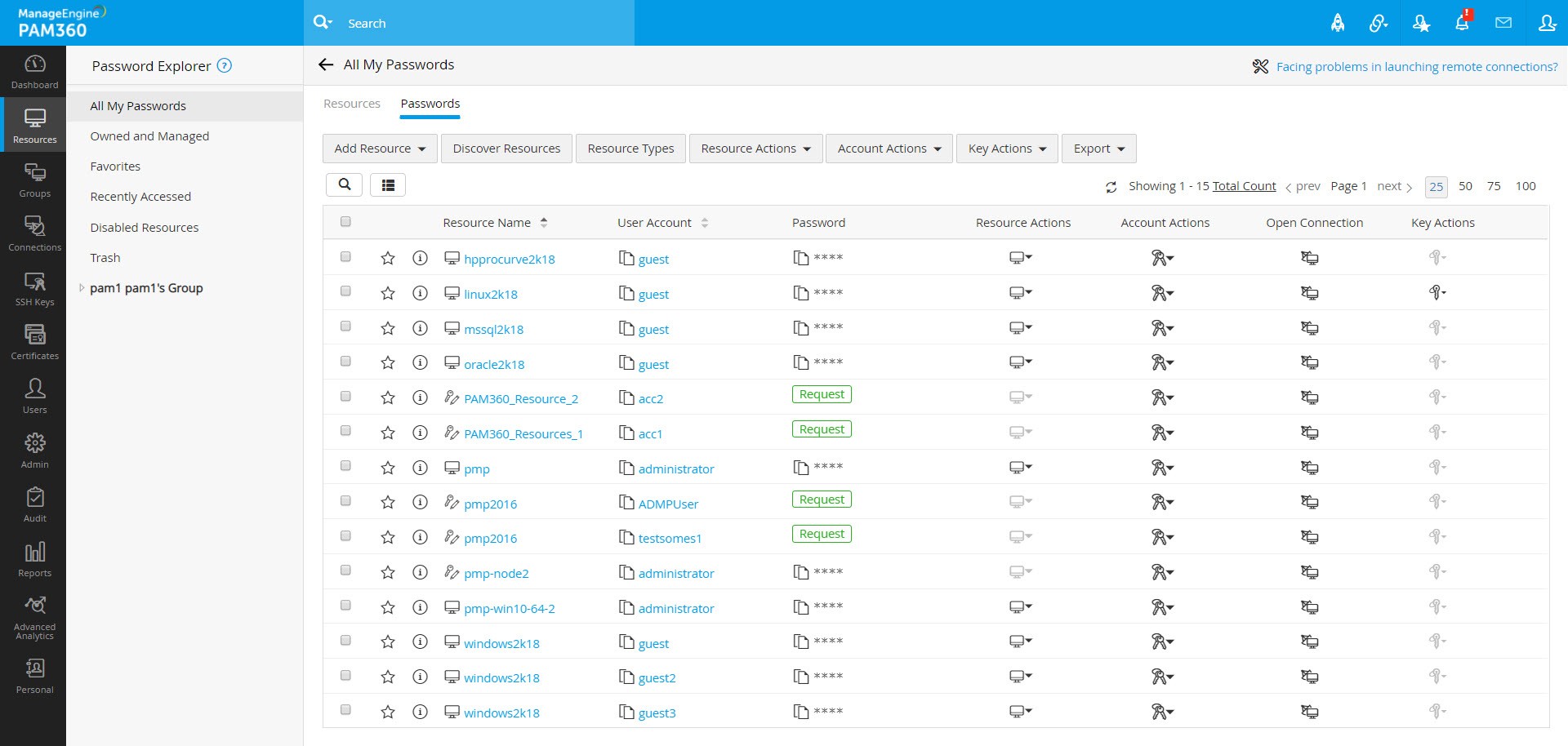Select Favorites in Password Explorer
This screenshot has width=1568, height=746.
(115, 167)
